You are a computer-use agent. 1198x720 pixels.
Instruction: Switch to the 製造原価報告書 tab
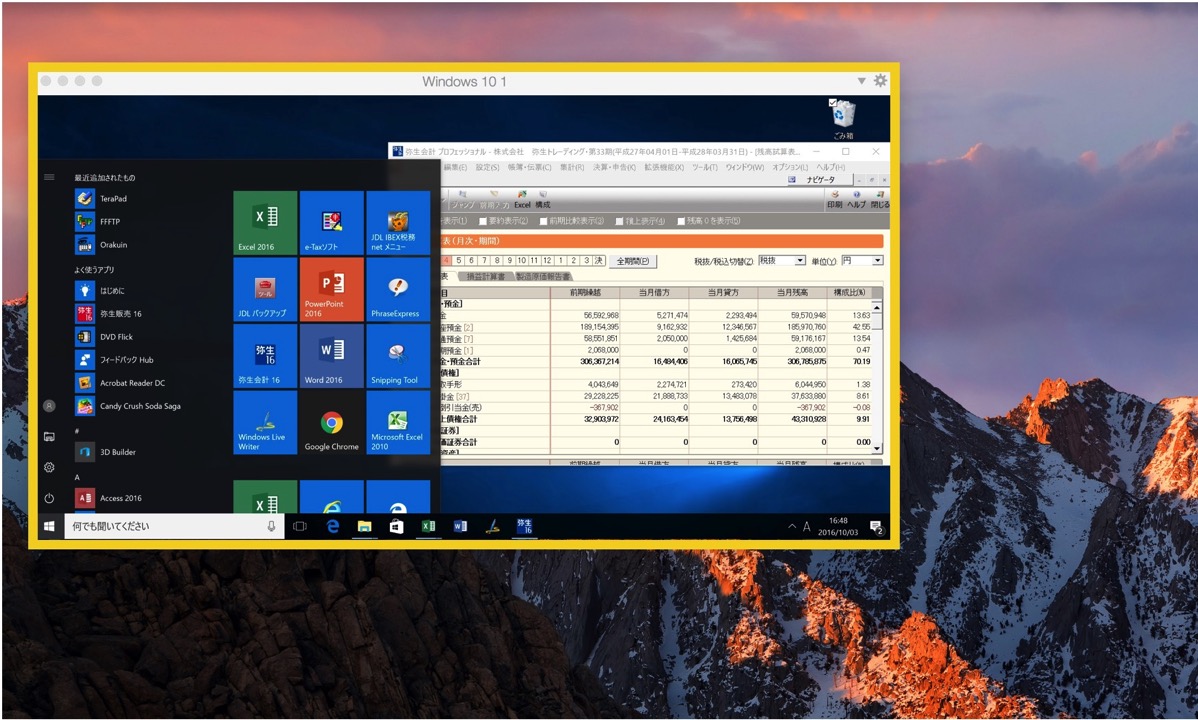(x=542, y=277)
